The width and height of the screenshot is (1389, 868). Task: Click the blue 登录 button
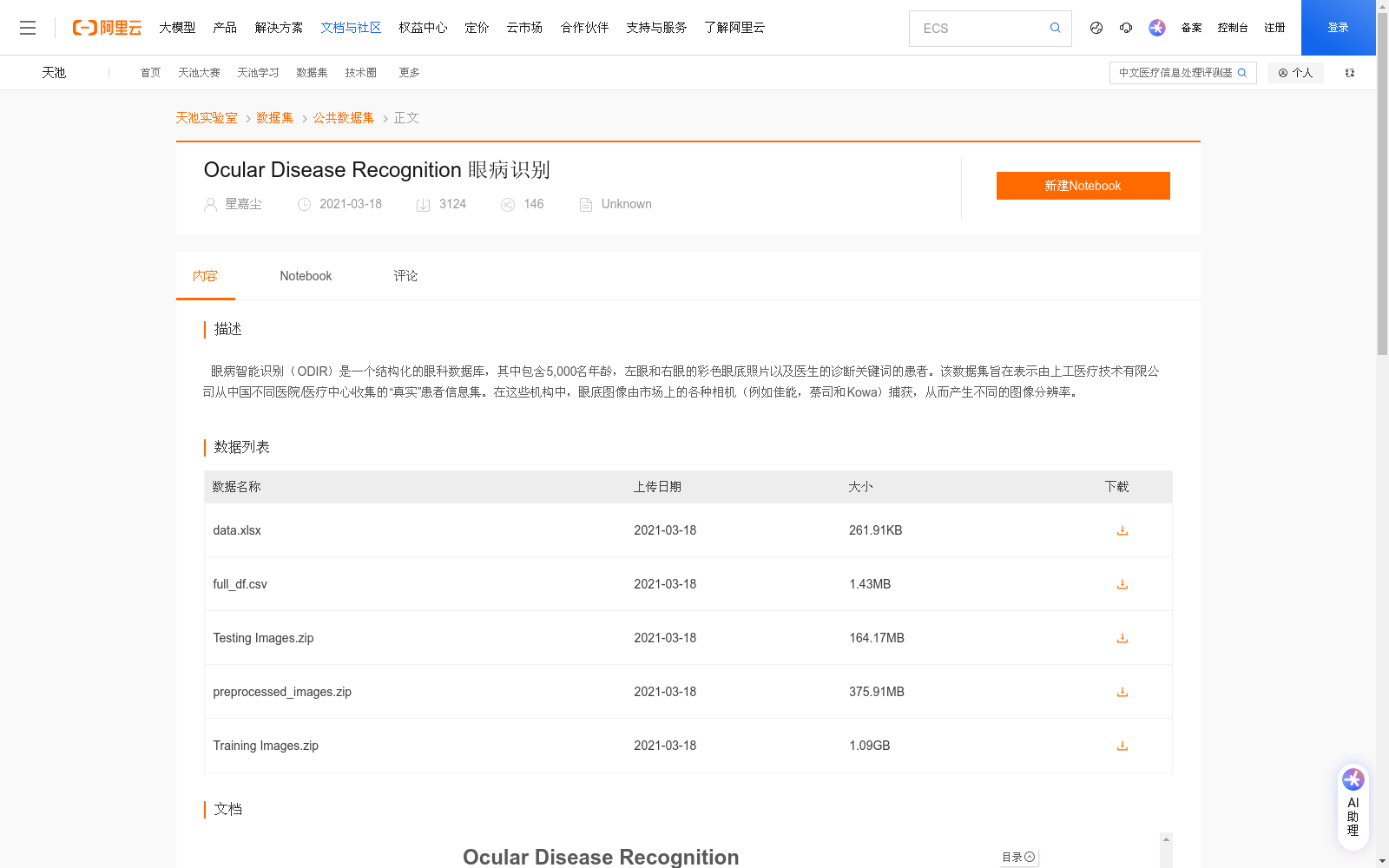pyautogui.click(x=1338, y=28)
